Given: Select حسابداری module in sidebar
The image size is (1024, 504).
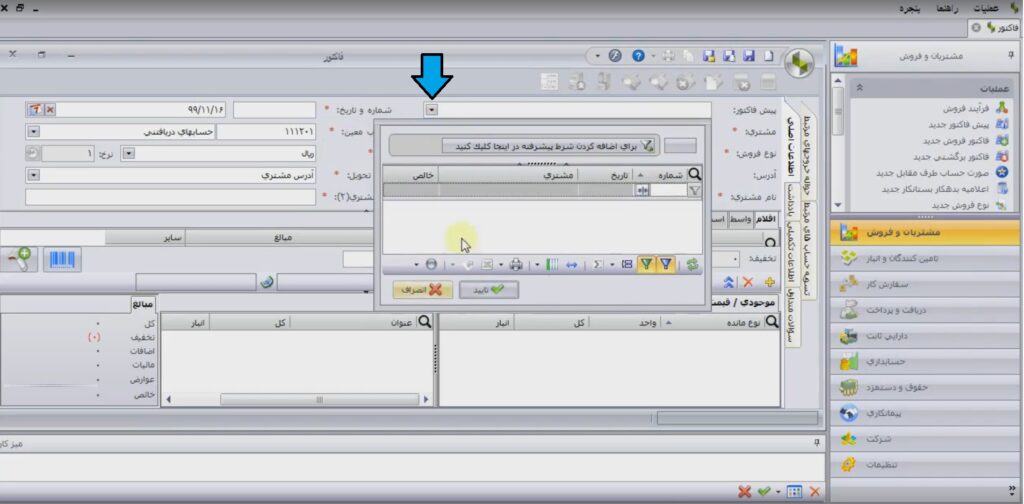Looking at the screenshot, I should tap(925, 362).
